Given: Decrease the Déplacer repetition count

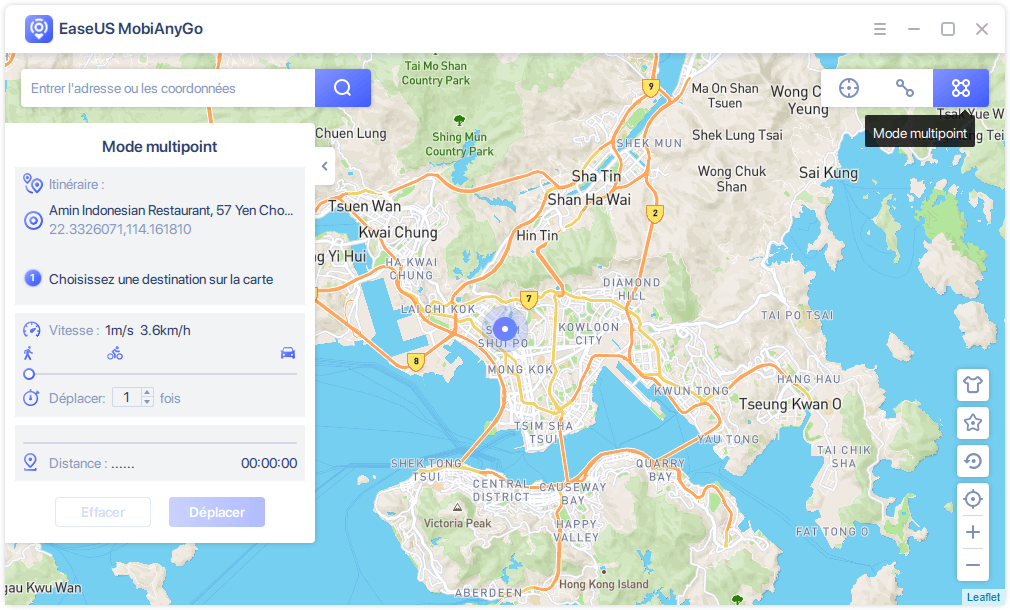Looking at the screenshot, I should click(148, 402).
